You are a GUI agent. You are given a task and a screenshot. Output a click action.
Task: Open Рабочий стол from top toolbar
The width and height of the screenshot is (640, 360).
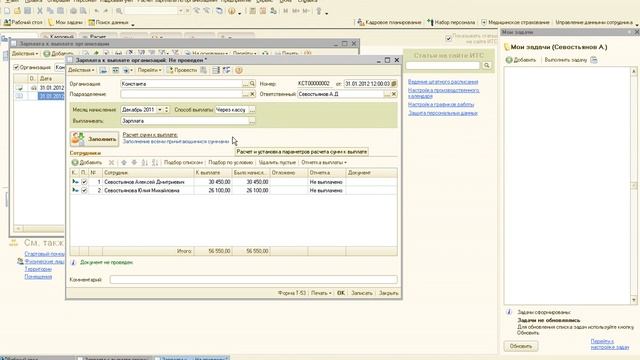click(x=23, y=22)
